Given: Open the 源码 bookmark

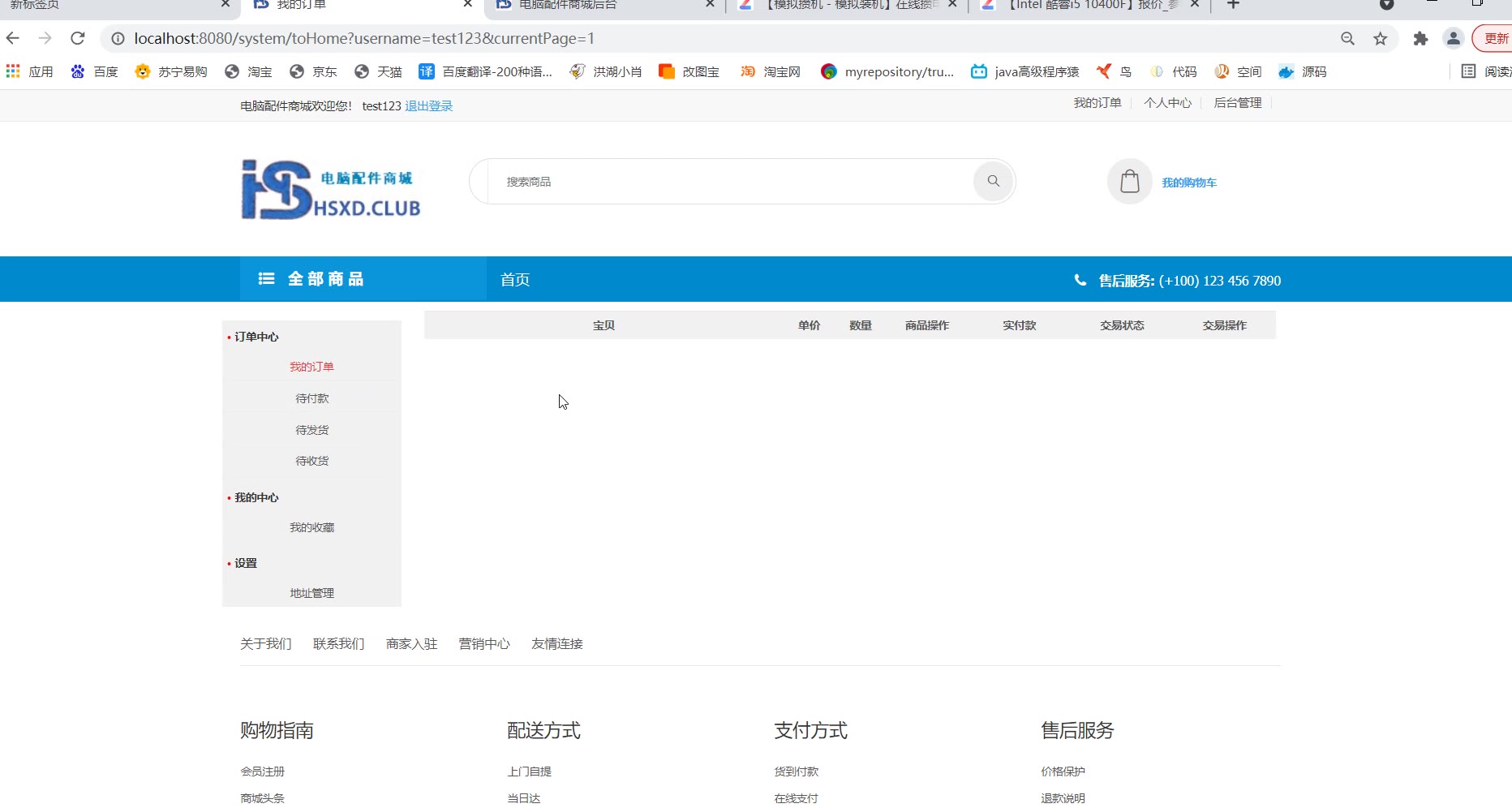Looking at the screenshot, I should point(1303,71).
